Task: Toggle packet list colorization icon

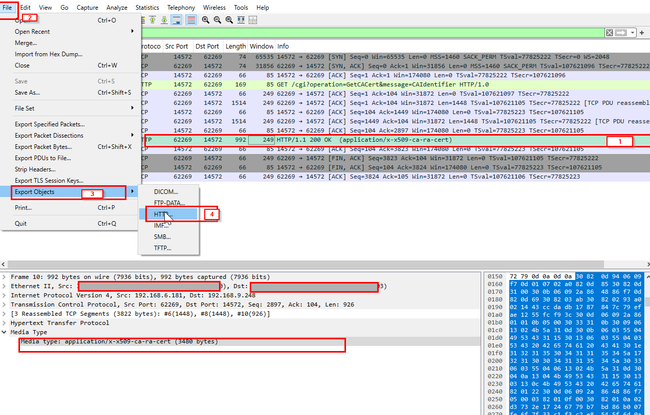Action: pyautogui.click(x=191, y=20)
